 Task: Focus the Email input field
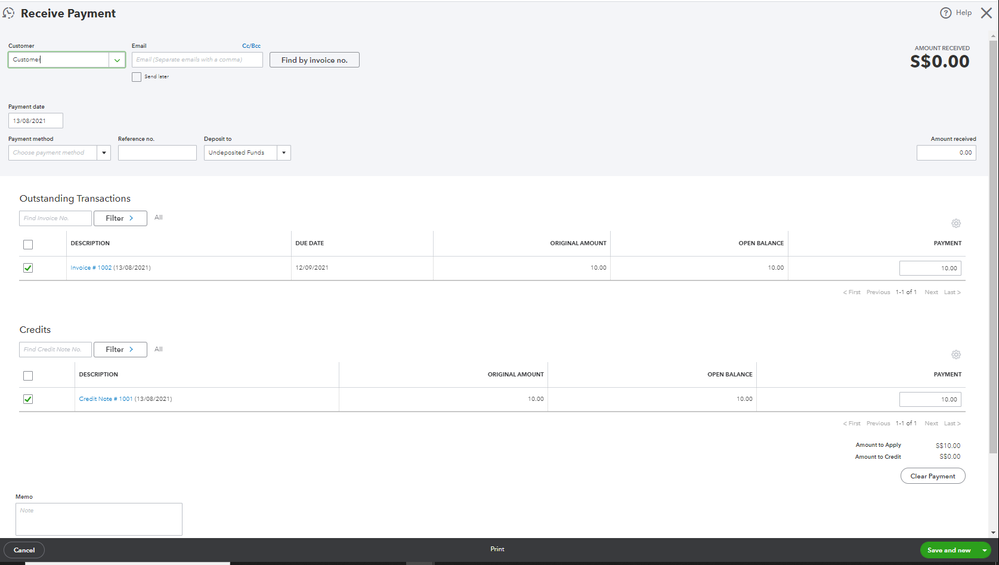[197, 60]
